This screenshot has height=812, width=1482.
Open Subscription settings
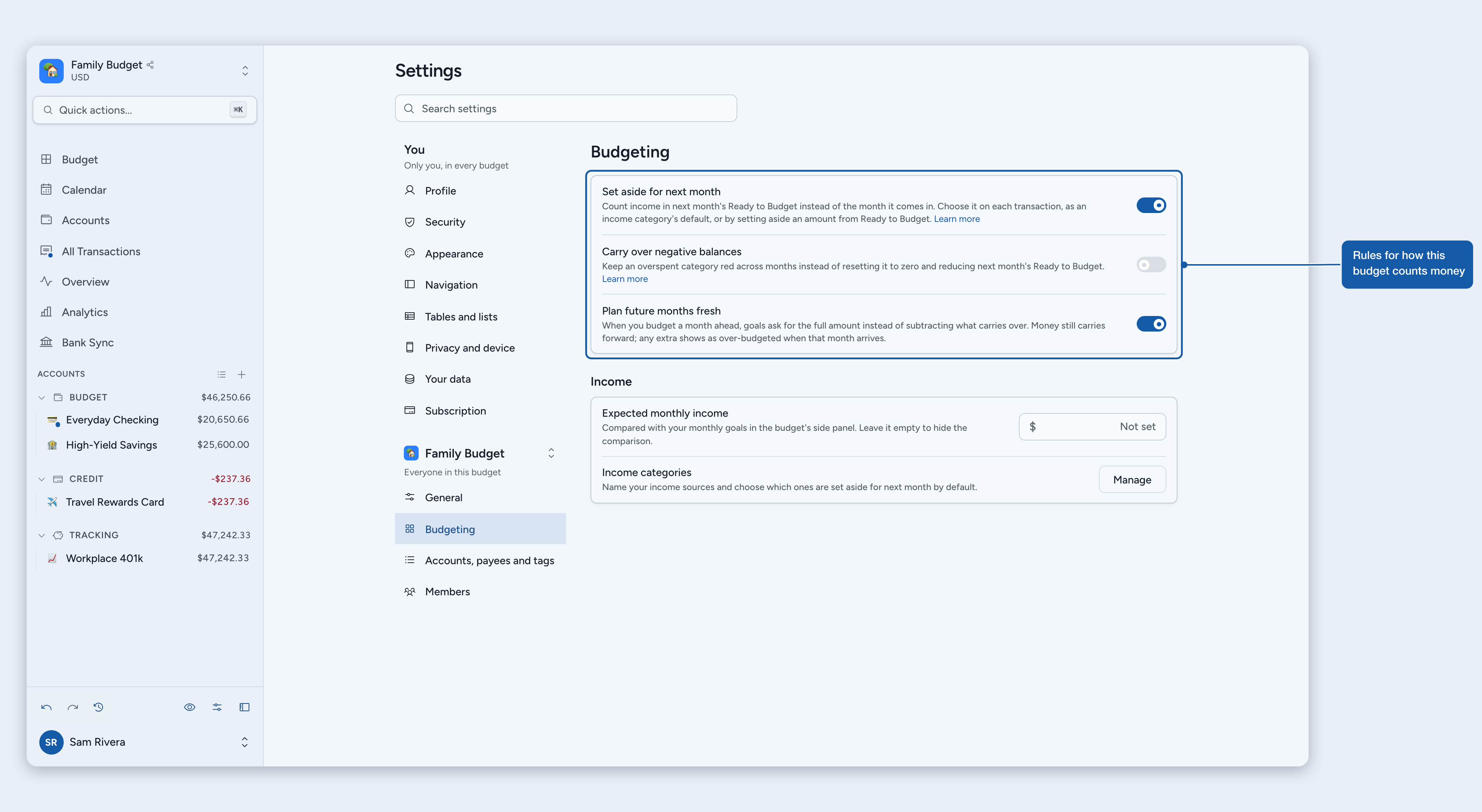[481, 410]
